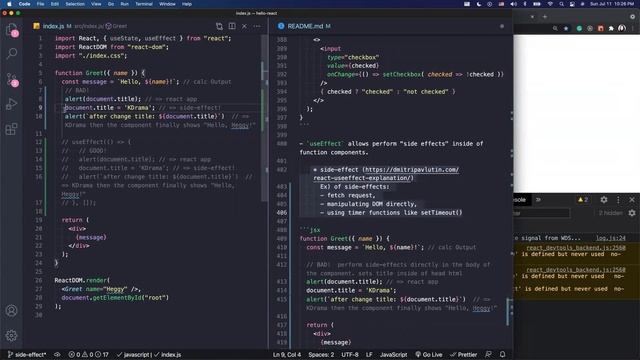Click the errors and warnings count in status bar
640x360 pixels.
tap(89, 355)
